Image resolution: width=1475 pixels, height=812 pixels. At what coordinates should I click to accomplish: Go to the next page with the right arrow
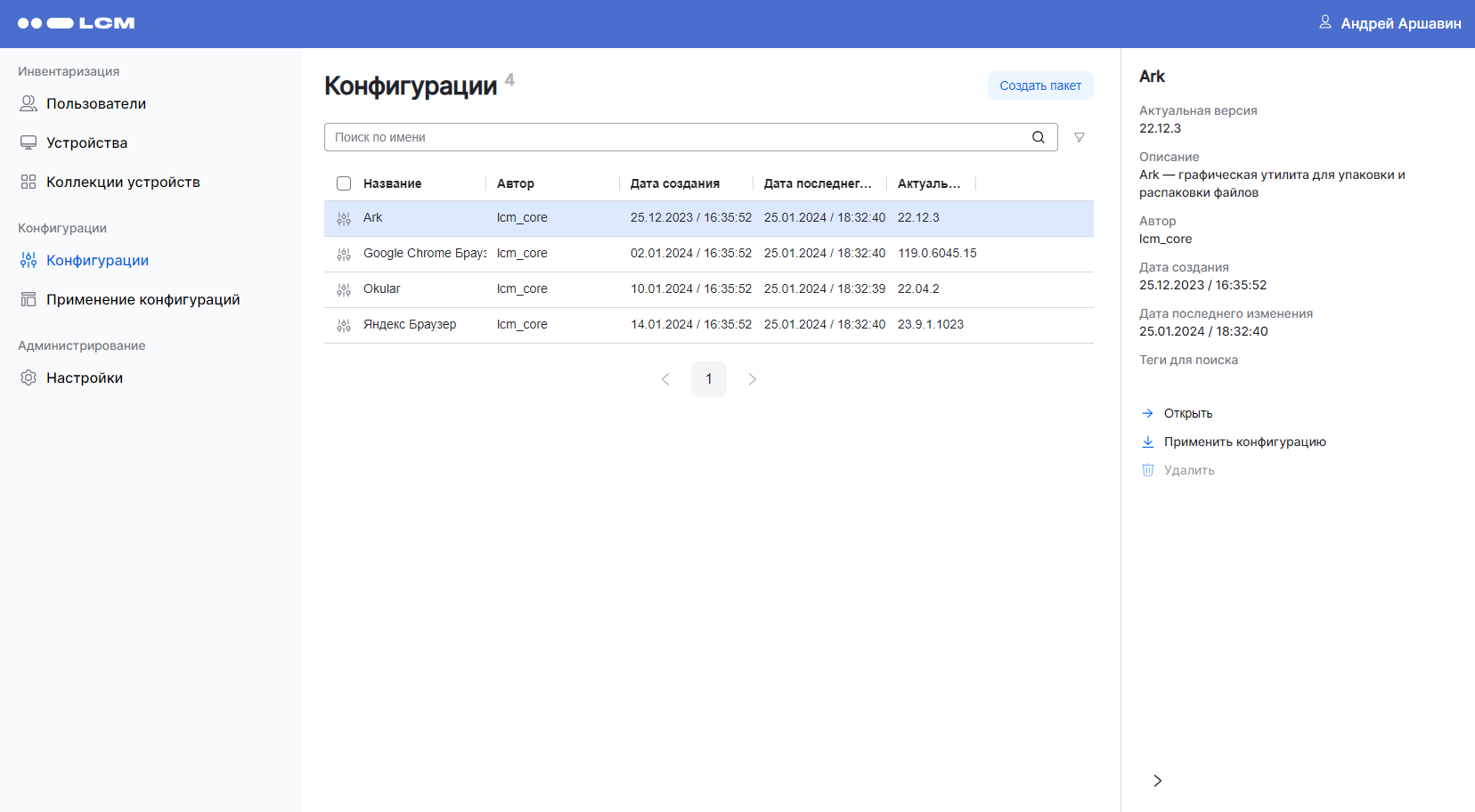pyautogui.click(x=752, y=379)
